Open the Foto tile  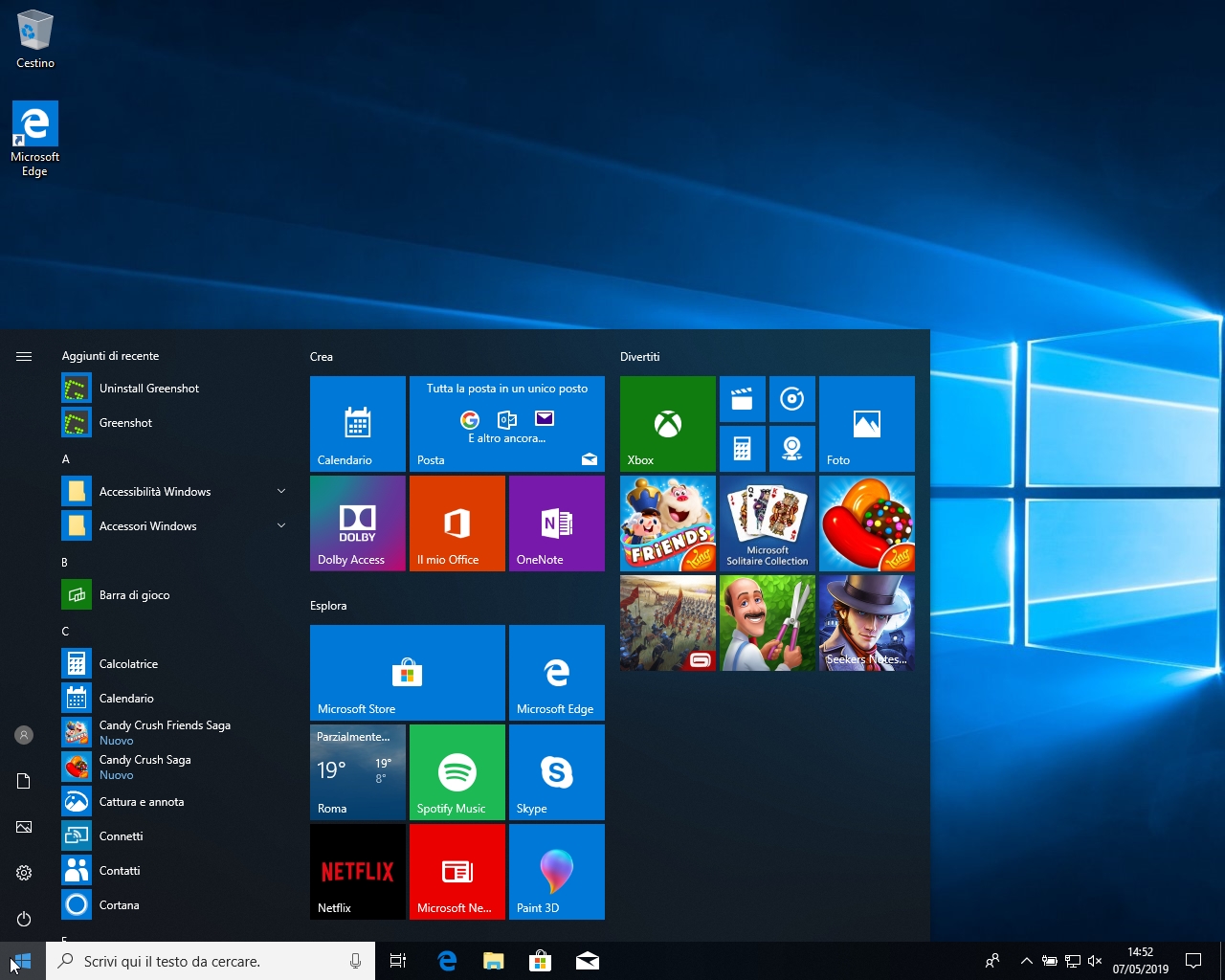867,424
